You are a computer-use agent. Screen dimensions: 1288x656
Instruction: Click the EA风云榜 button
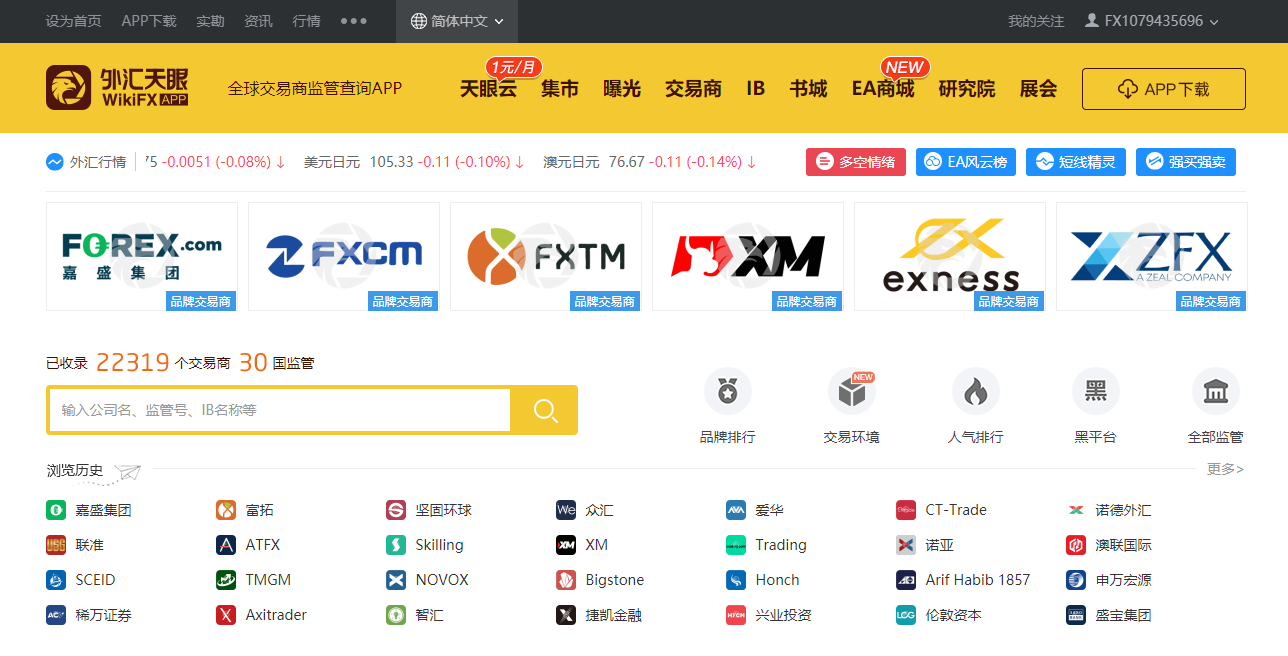click(x=966, y=162)
